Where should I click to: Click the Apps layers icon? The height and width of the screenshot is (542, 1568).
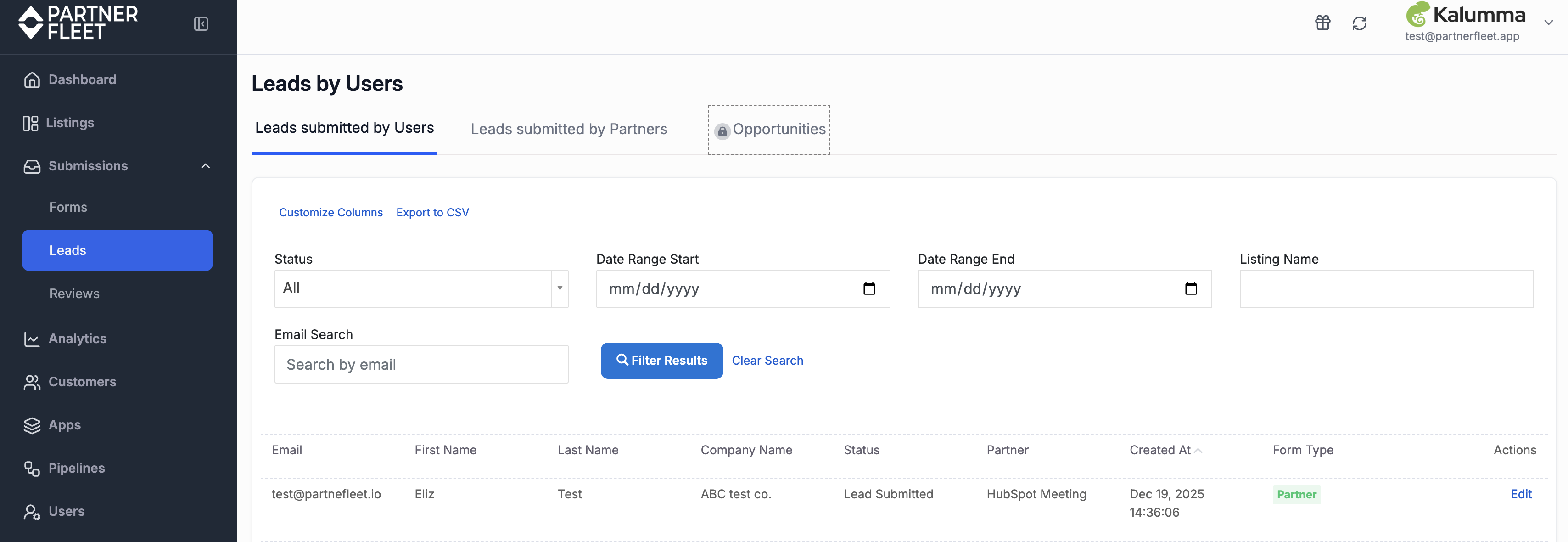32,426
